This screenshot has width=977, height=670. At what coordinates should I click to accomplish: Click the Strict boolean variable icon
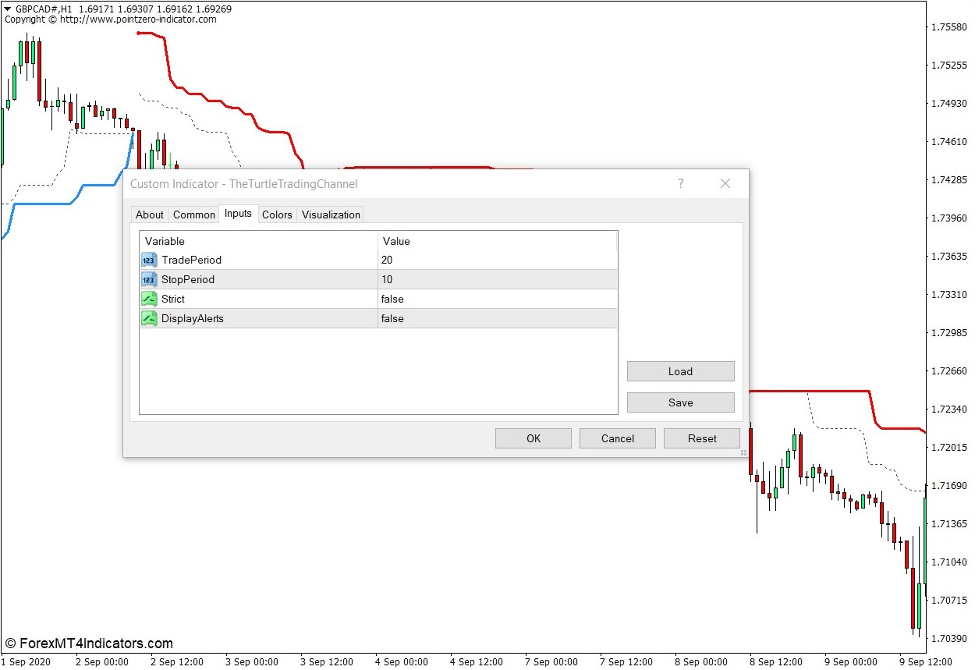point(148,299)
